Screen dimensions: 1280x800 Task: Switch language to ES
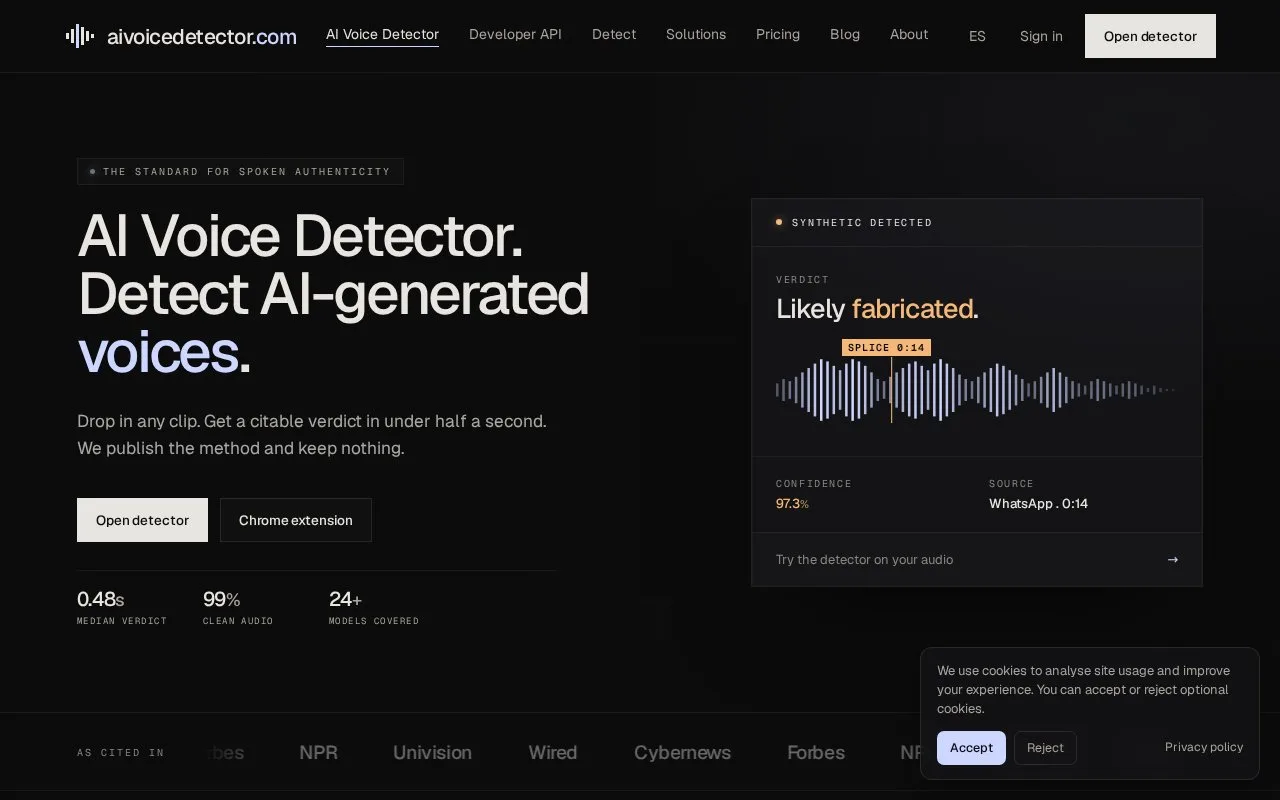click(977, 36)
